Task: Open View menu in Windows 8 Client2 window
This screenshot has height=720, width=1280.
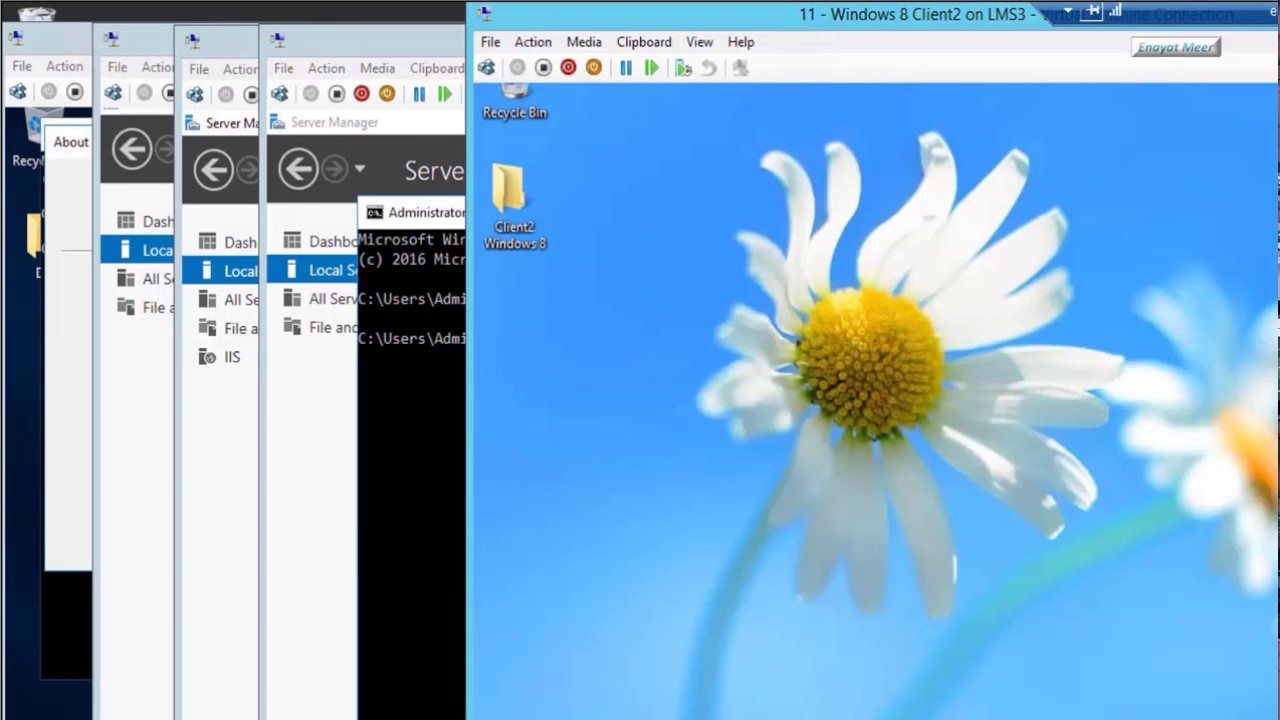Action: pyautogui.click(x=699, y=42)
